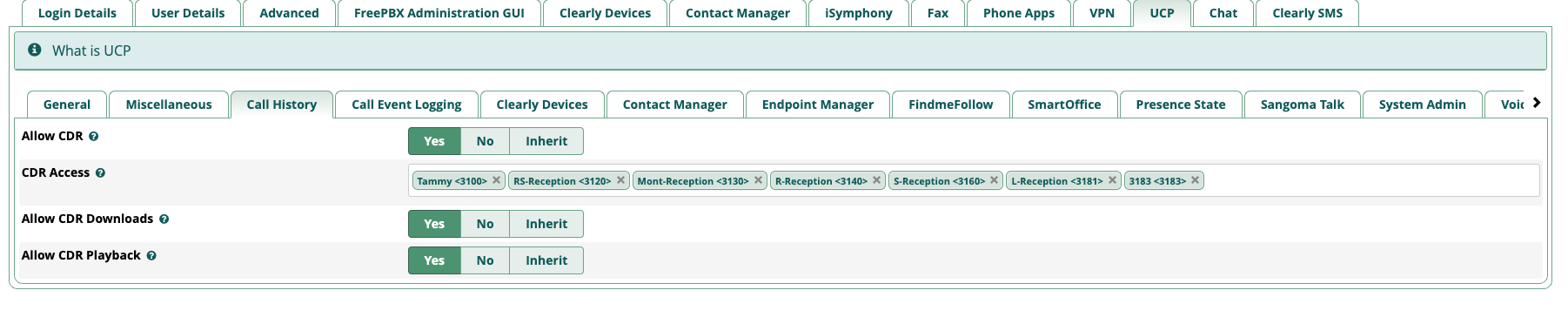Click empty area of CDR Access field
This screenshot has width=1568, height=324.
(1370, 180)
